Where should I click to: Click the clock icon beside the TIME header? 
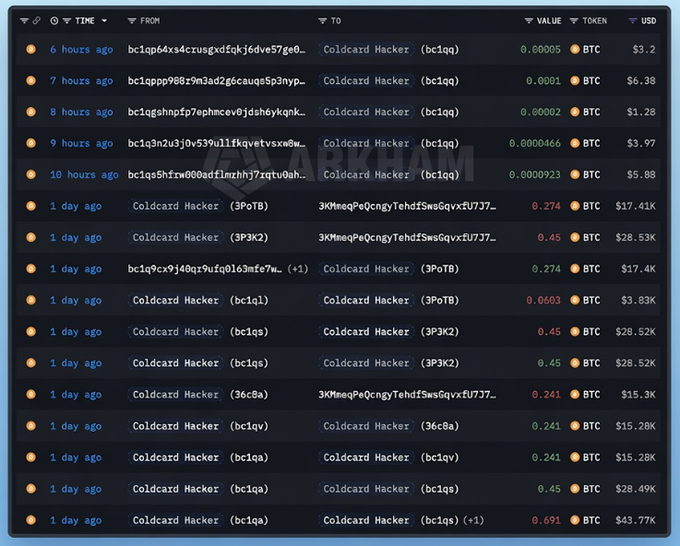[54, 20]
